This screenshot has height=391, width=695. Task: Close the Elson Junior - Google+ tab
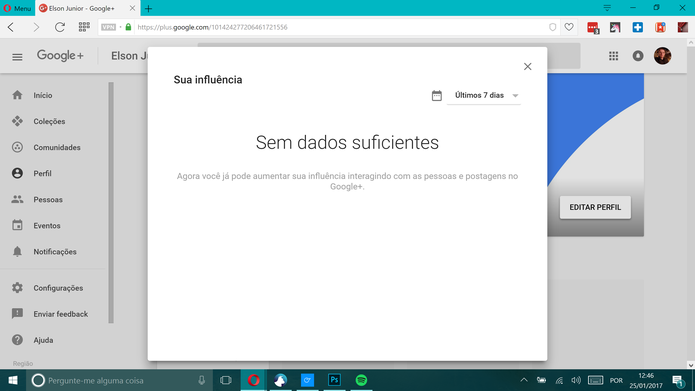pyautogui.click(x=132, y=8)
